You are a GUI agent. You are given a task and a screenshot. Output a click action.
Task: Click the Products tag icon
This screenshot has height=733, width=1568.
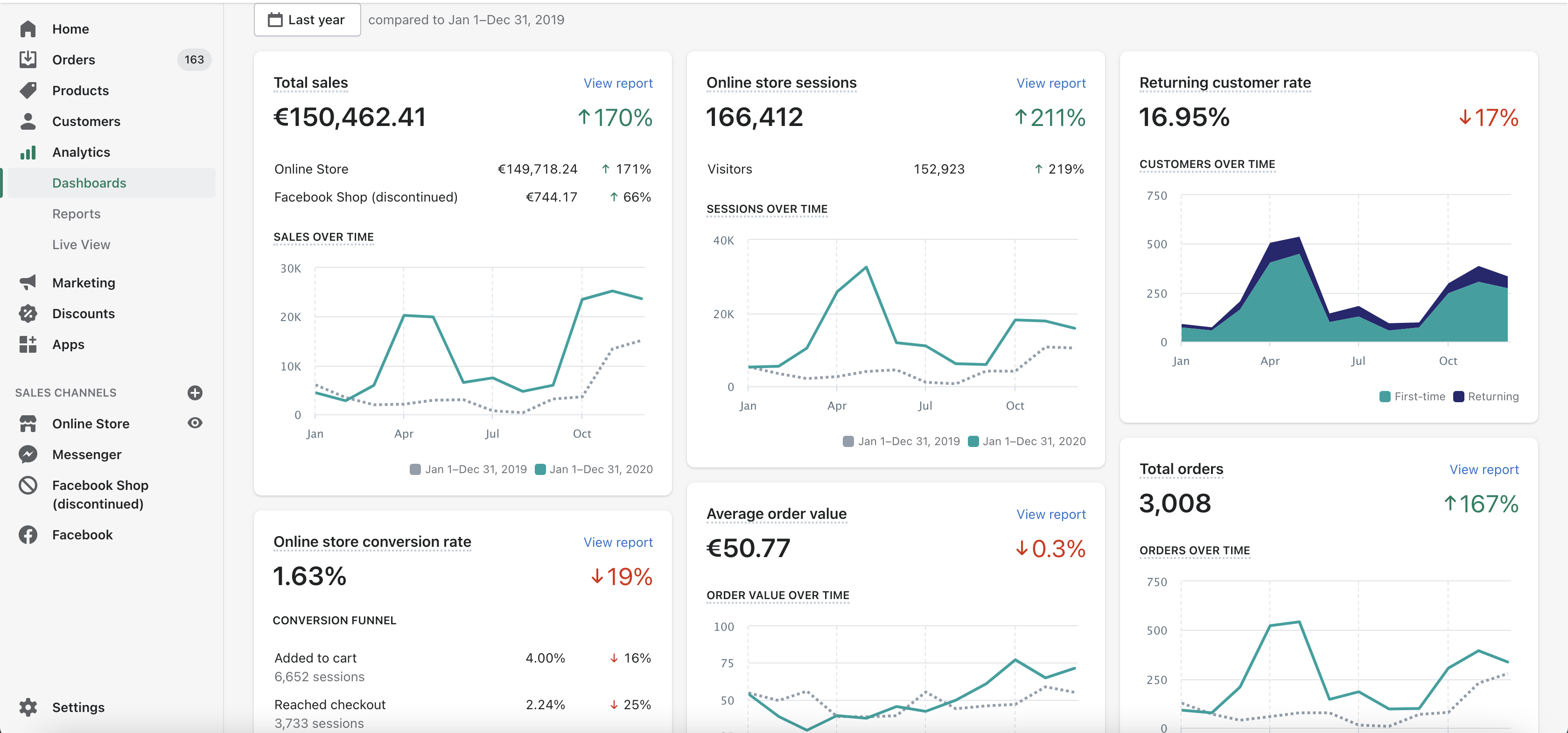[x=28, y=90]
